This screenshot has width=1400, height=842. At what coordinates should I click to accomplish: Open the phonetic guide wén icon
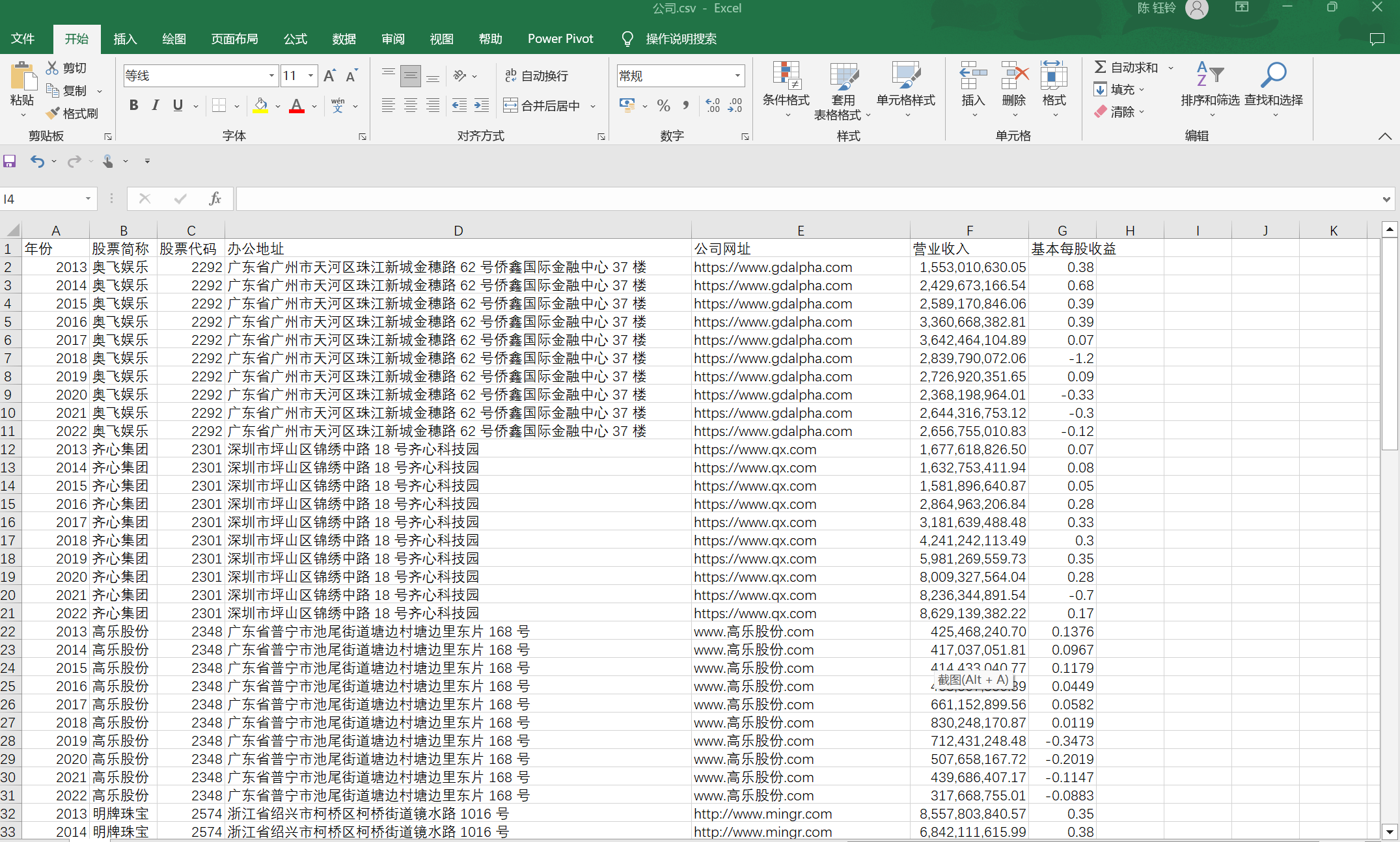(x=338, y=105)
